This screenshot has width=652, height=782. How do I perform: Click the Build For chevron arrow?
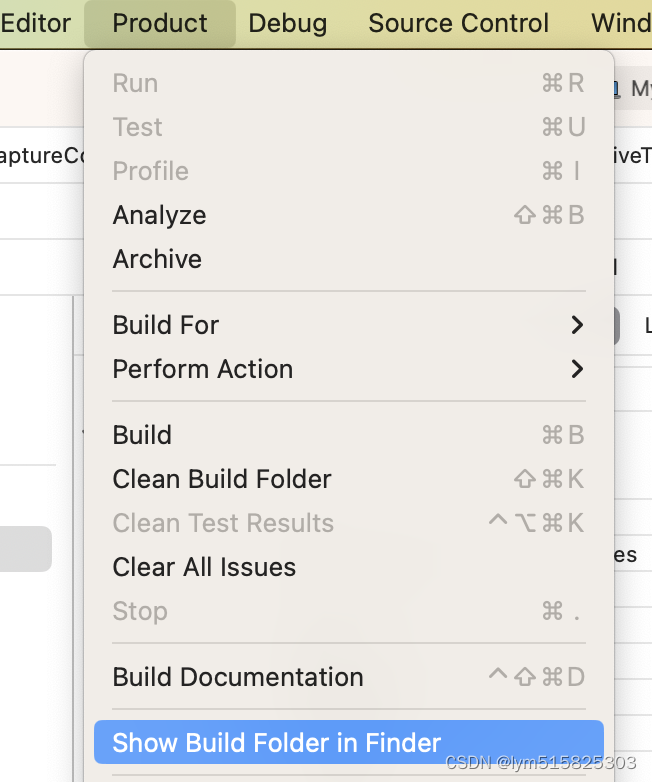[x=576, y=325]
